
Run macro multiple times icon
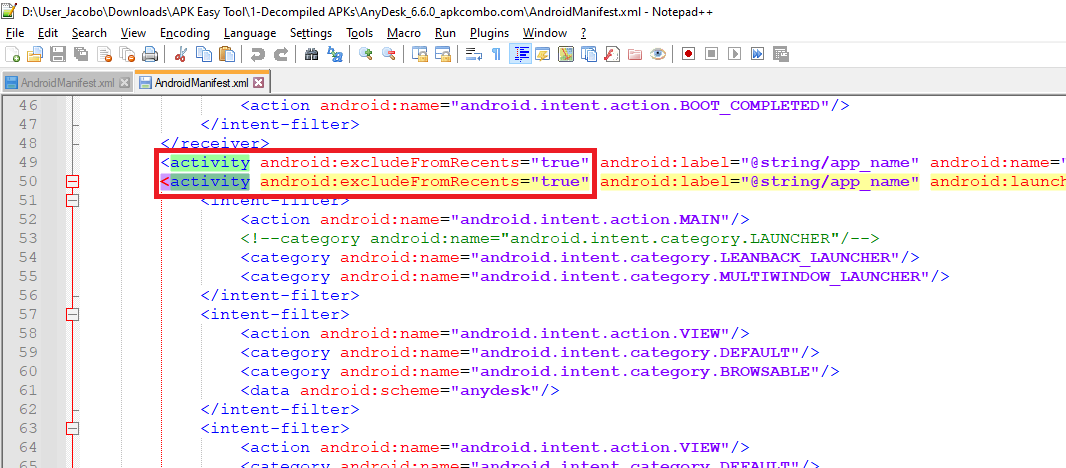(x=757, y=54)
